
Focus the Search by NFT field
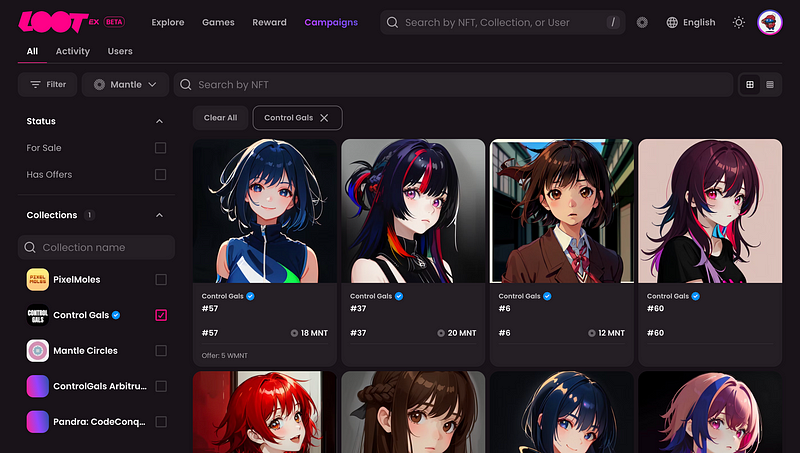coord(454,85)
